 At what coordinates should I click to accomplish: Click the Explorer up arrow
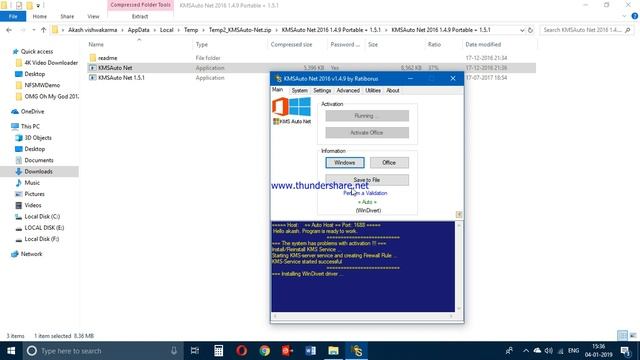(x=43, y=30)
